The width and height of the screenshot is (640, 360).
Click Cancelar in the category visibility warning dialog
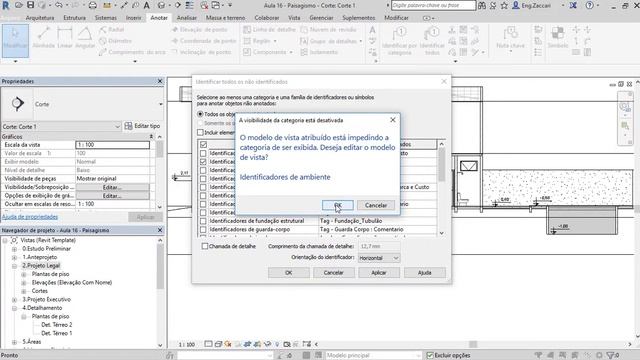pos(376,205)
